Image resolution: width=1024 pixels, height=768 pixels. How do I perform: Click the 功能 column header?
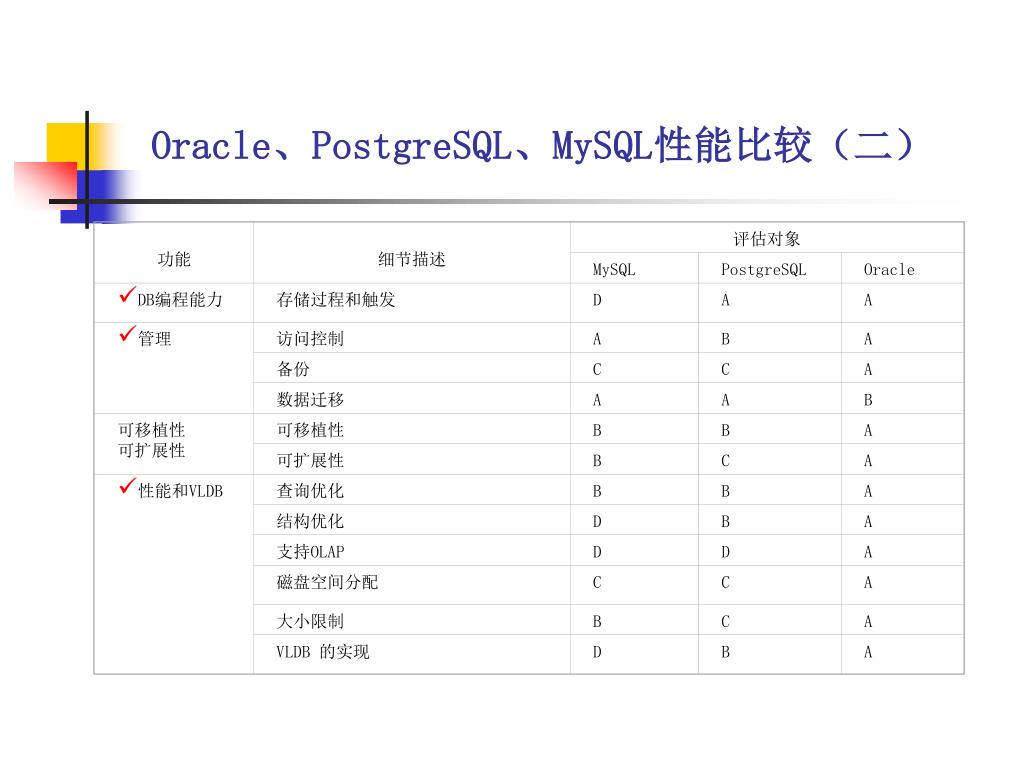tap(174, 259)
